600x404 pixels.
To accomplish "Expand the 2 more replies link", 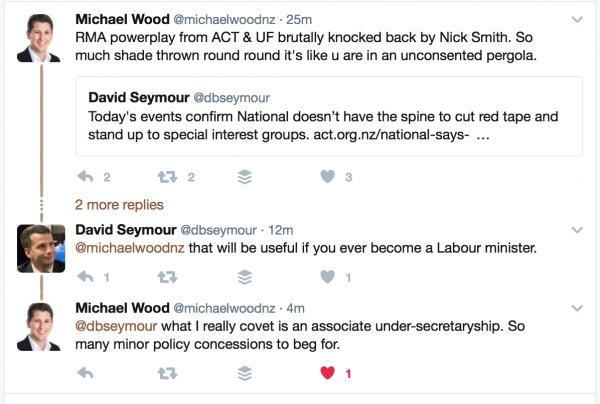I will point(118,205).
